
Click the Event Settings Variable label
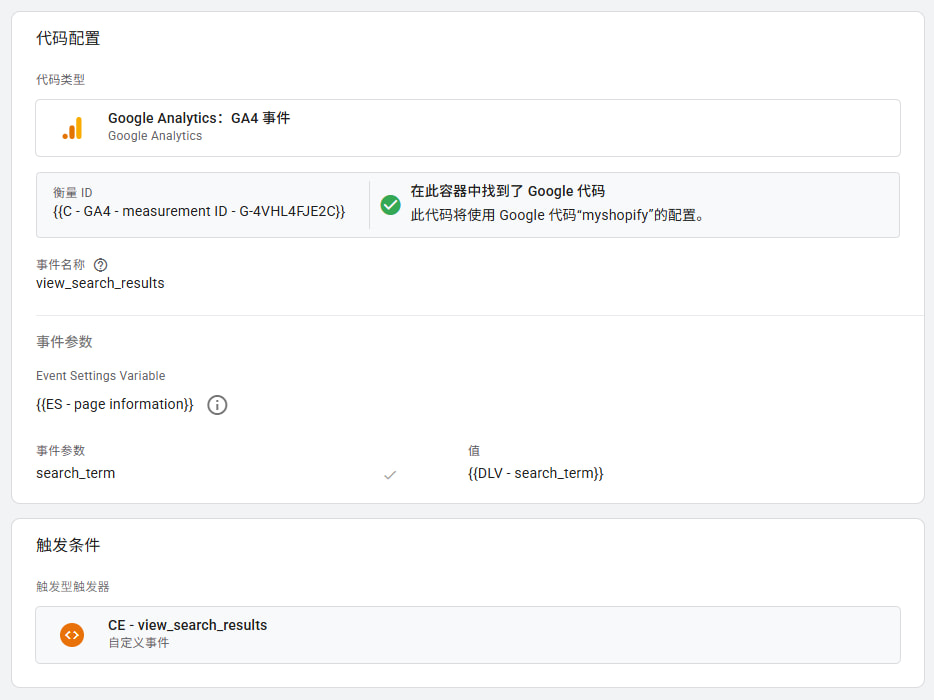tap(101, 376)
